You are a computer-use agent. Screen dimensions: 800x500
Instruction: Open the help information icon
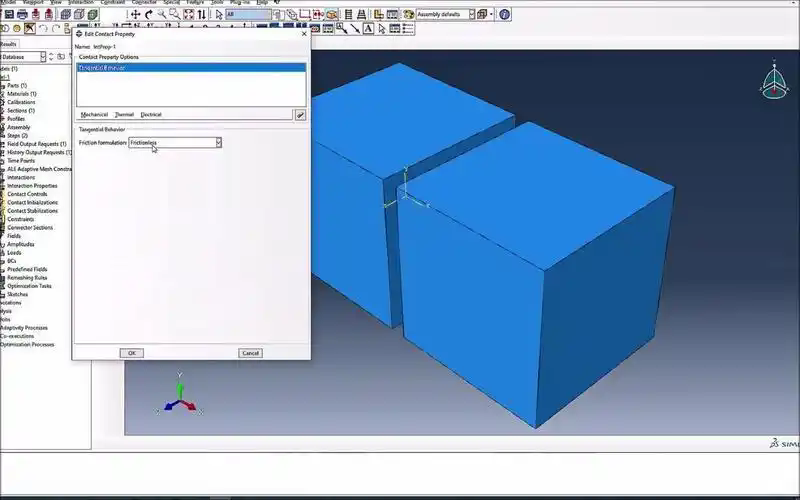[x=505, y=15]
